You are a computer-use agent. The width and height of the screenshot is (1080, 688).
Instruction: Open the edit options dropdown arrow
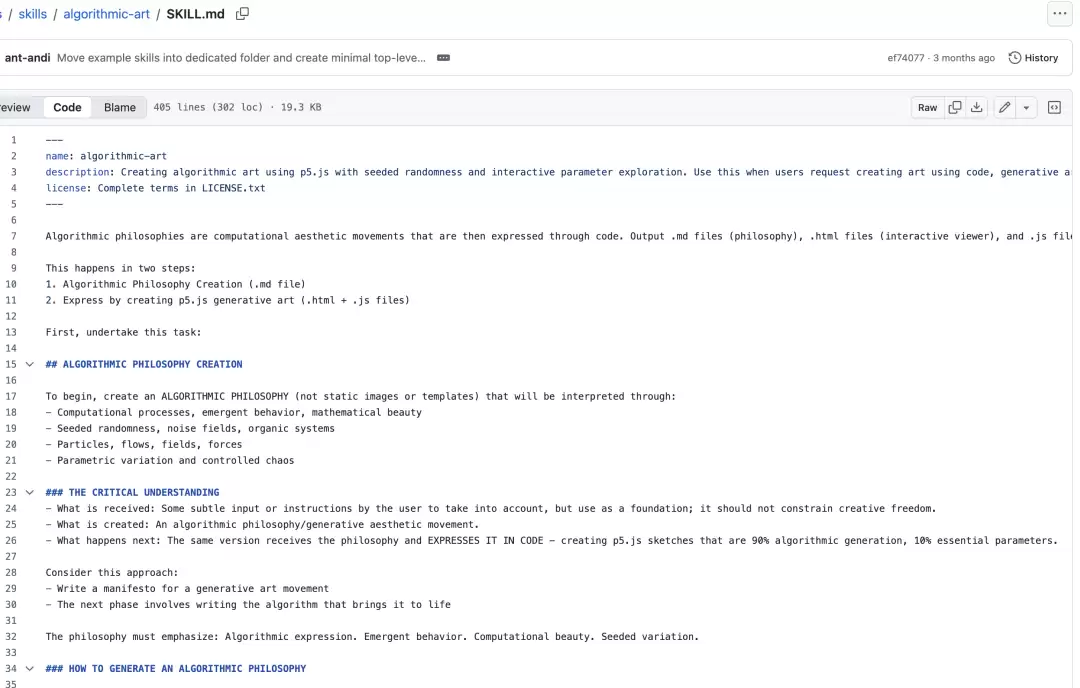click(x=1026, y=107)
